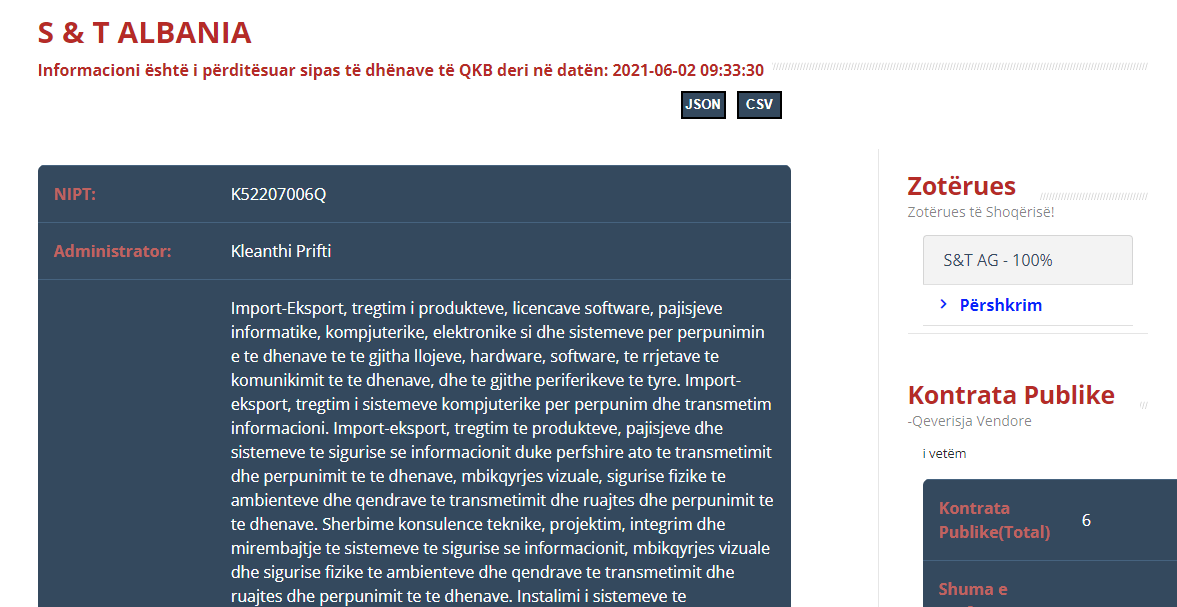Viewport: 1177px width, 607px height.
Task: Click the Administrator label
Action: tap(113, 251)
